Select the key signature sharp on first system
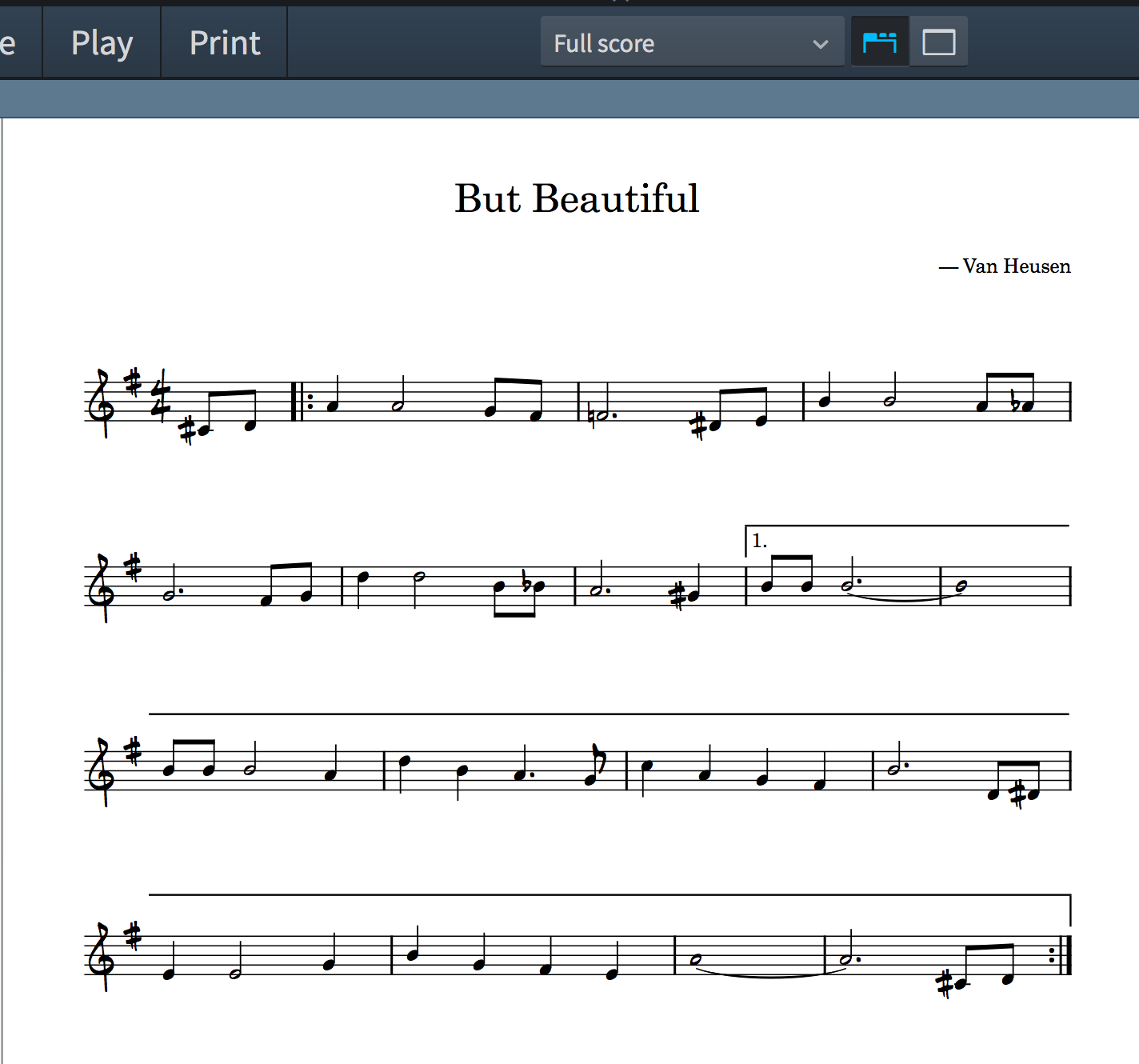Viewport: 1139px width, 1064px height. pyautogui.click(x=134, y=382)
